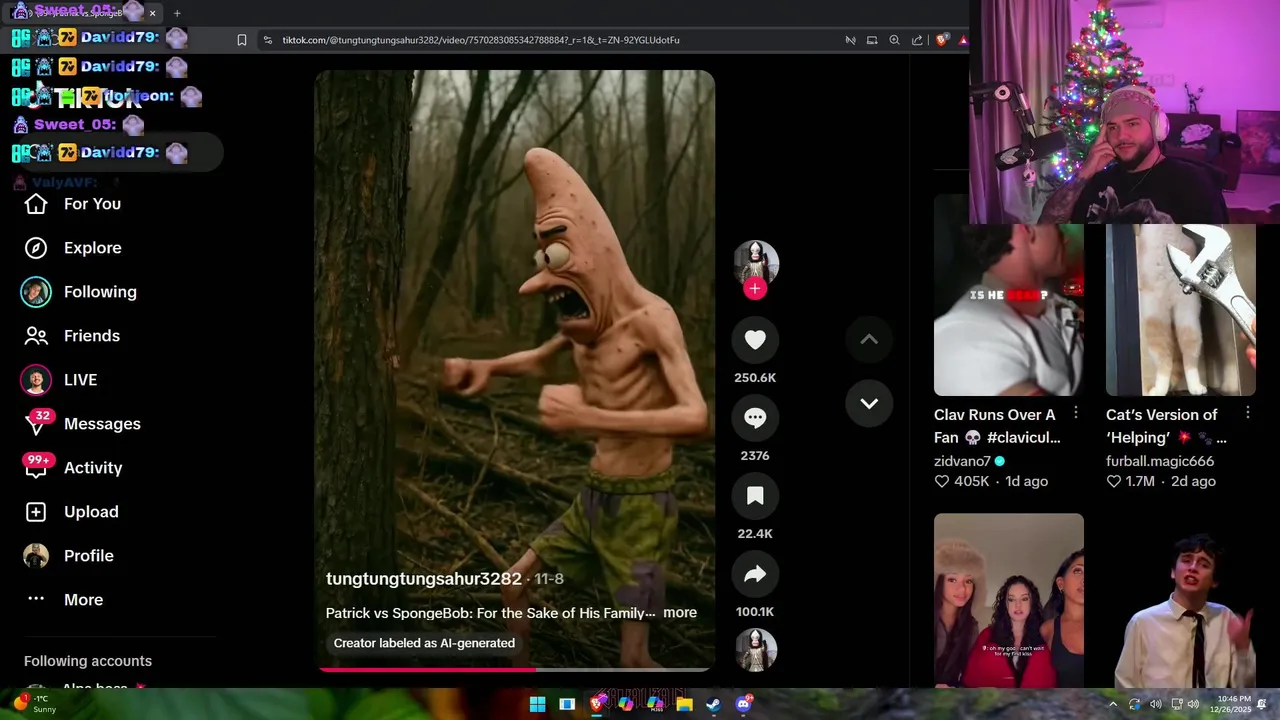
Task: Expand caption with the more link
Action: (680, 613)
